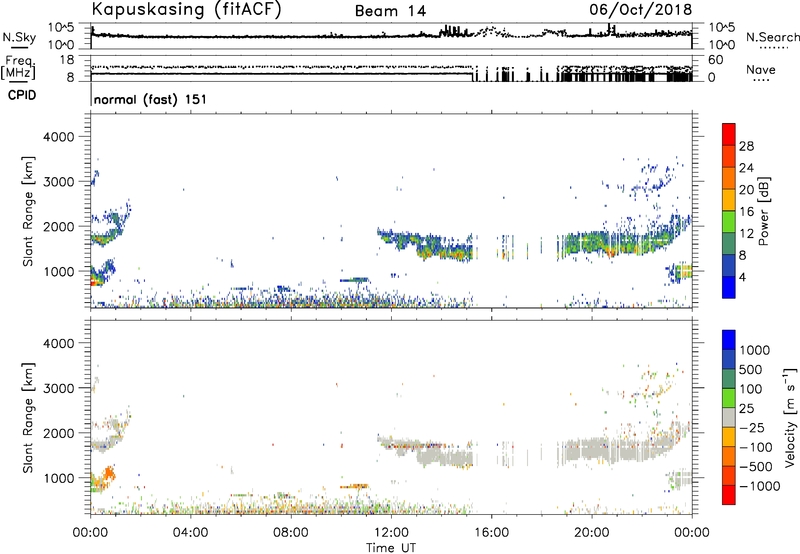Click the power panel 'Slant Range [km]' label
The width and height of the screenshot is (800, 554).
28,211
